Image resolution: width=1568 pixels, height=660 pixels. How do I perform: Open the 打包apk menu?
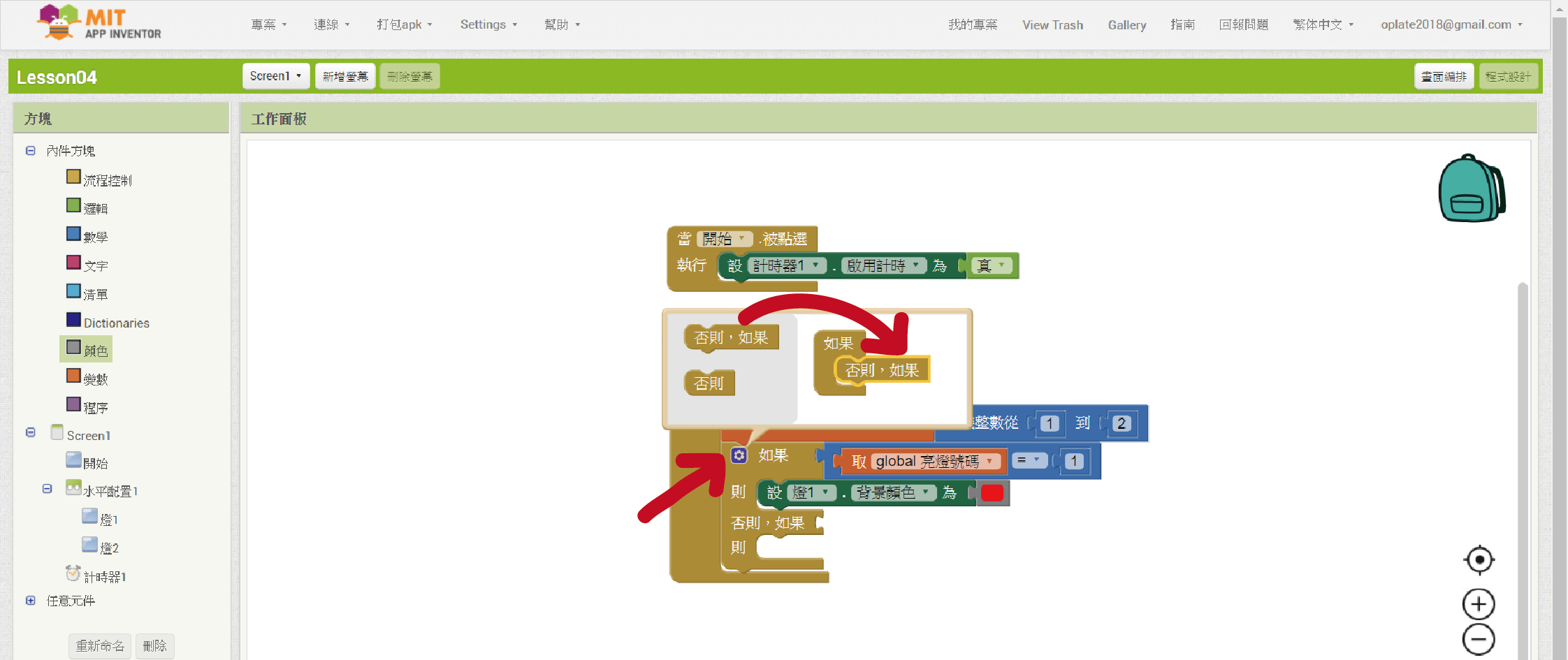point(404,24)
